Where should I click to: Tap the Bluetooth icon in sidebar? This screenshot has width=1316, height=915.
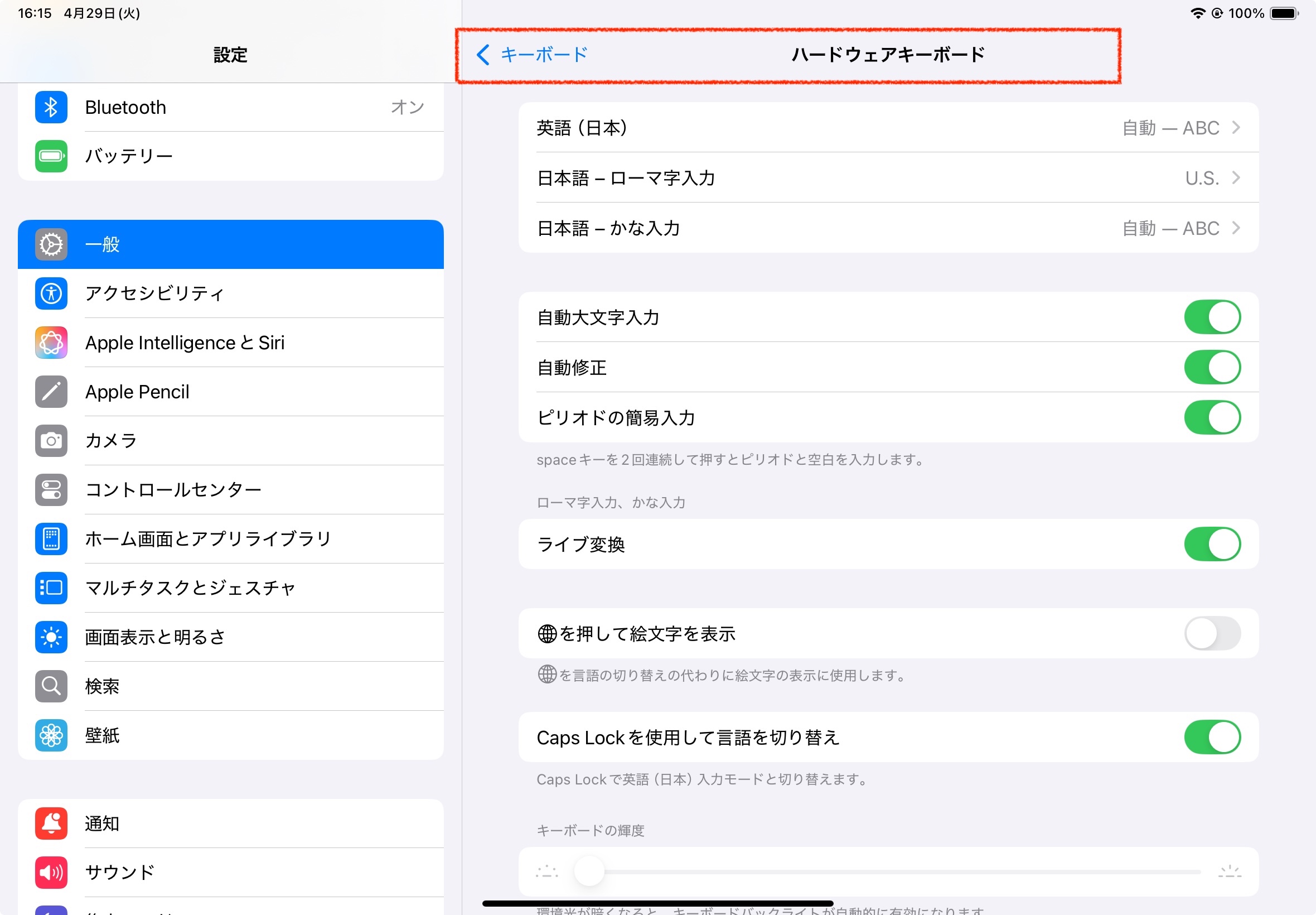[51, 107]
